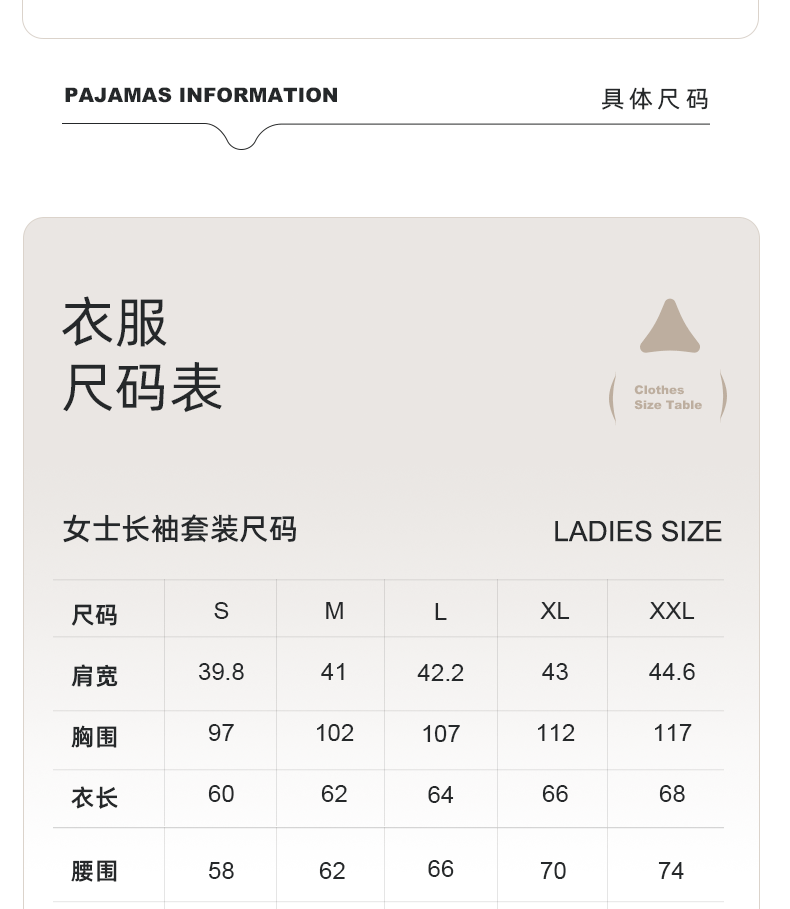Viewport: 790px width, 909px height.
Task: Click the 44.6 shoulder width cell
Action: coord(671,672)
